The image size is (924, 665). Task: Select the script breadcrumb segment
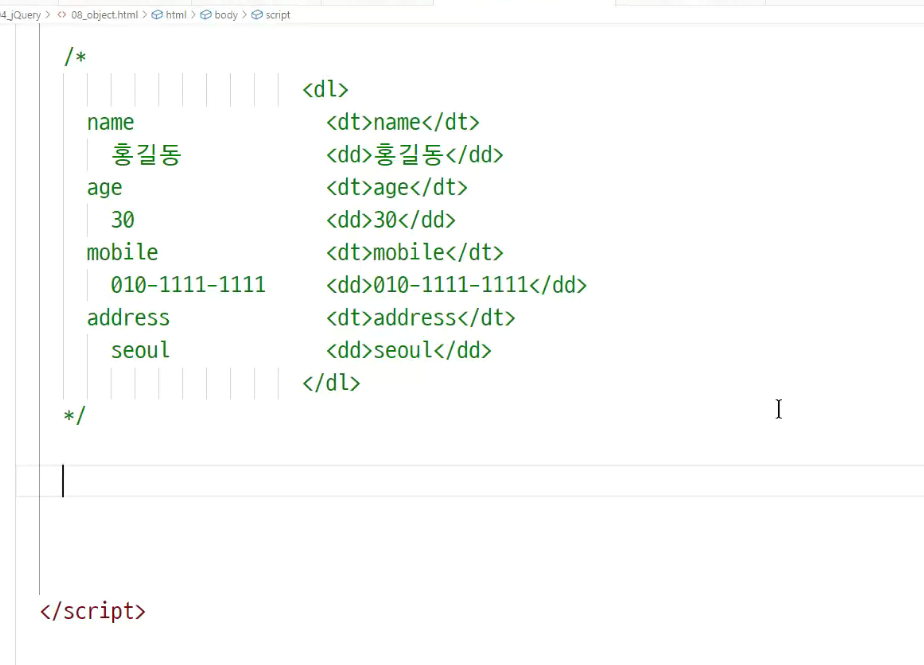(x=278, y=15)
